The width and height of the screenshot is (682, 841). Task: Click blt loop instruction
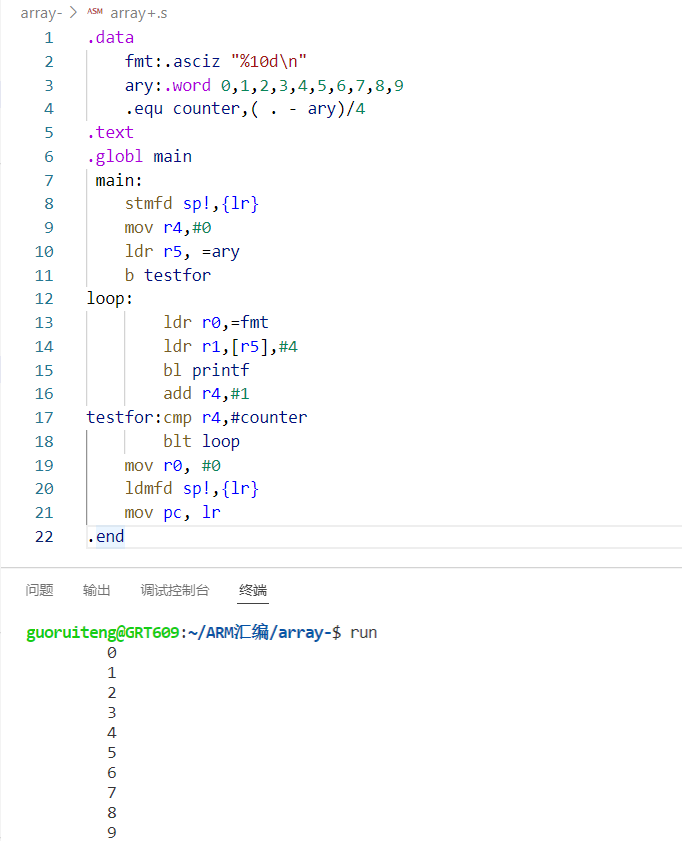point(202,441)
